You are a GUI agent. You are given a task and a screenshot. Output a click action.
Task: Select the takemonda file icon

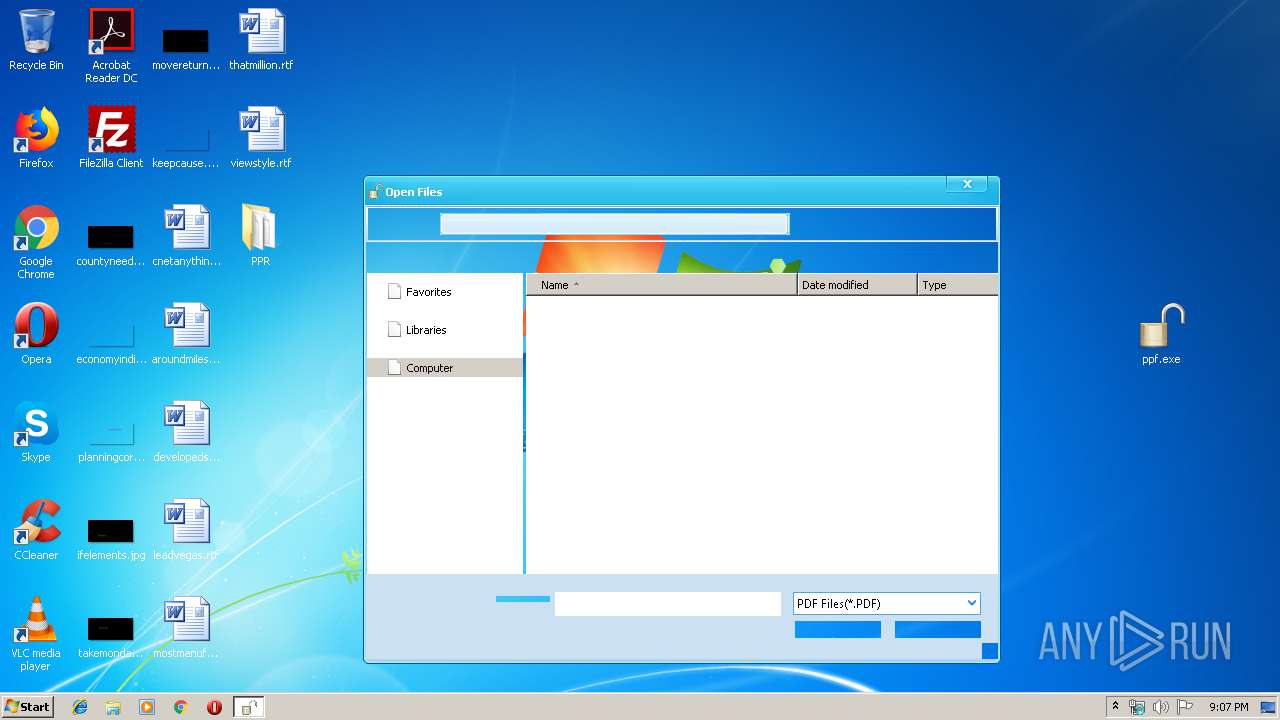111,636
